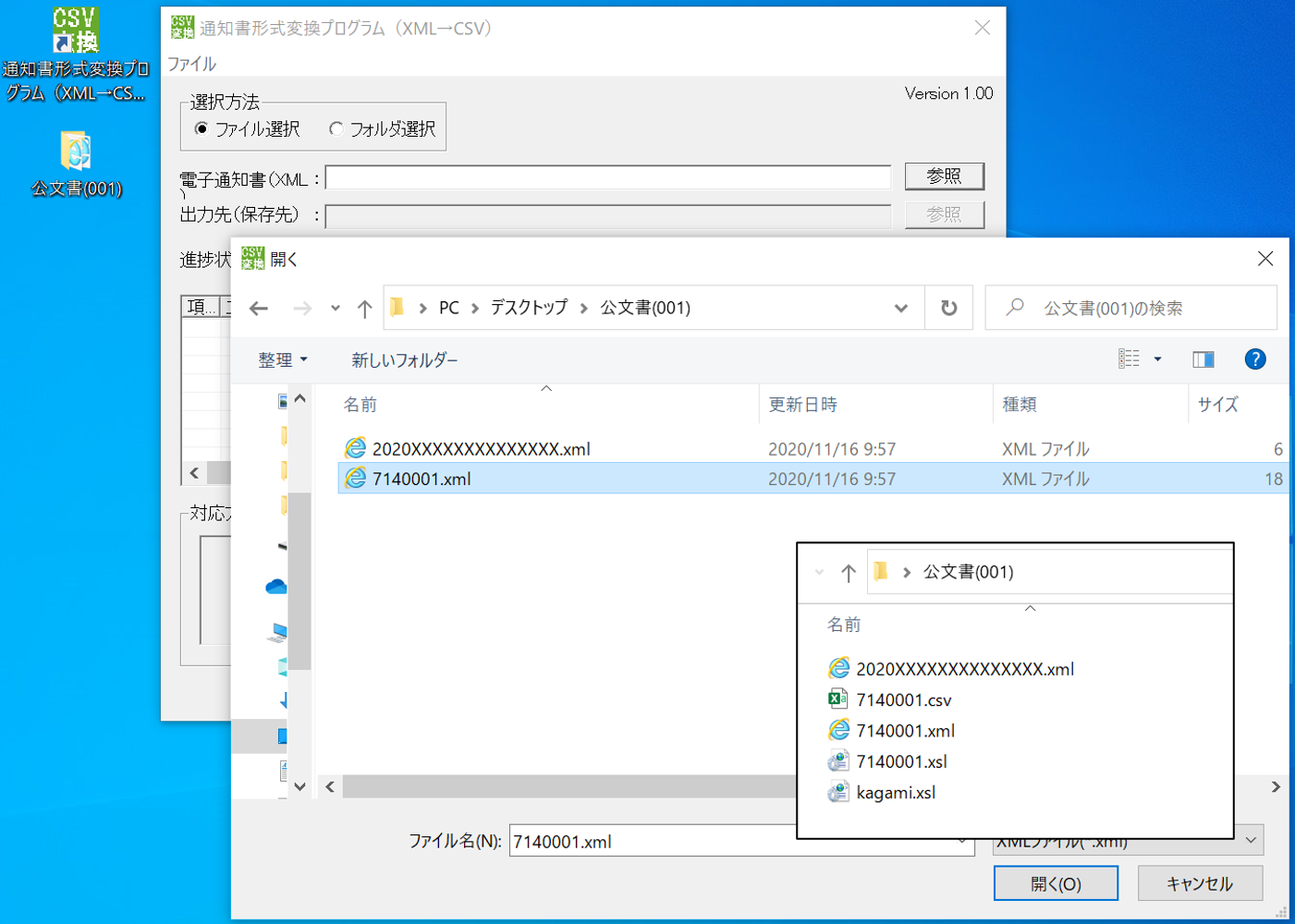Click the back arrow in file dialog
This screenshot has width=1295, height=924.
[259, 309]
